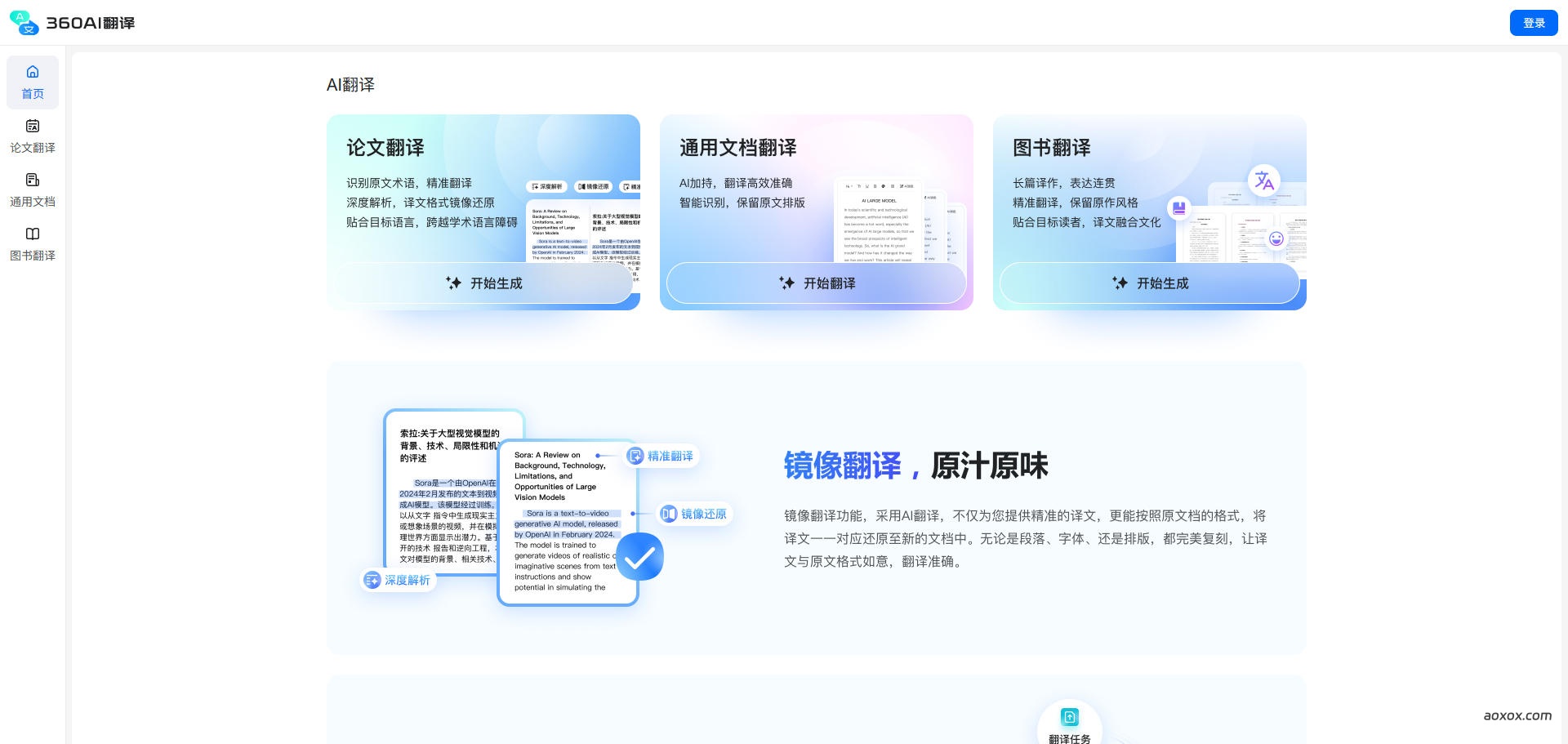This screenshot has width=1568, height=744.
Task: Click the smiley icon on the book translation card
Action: [x=1275, y=238]
